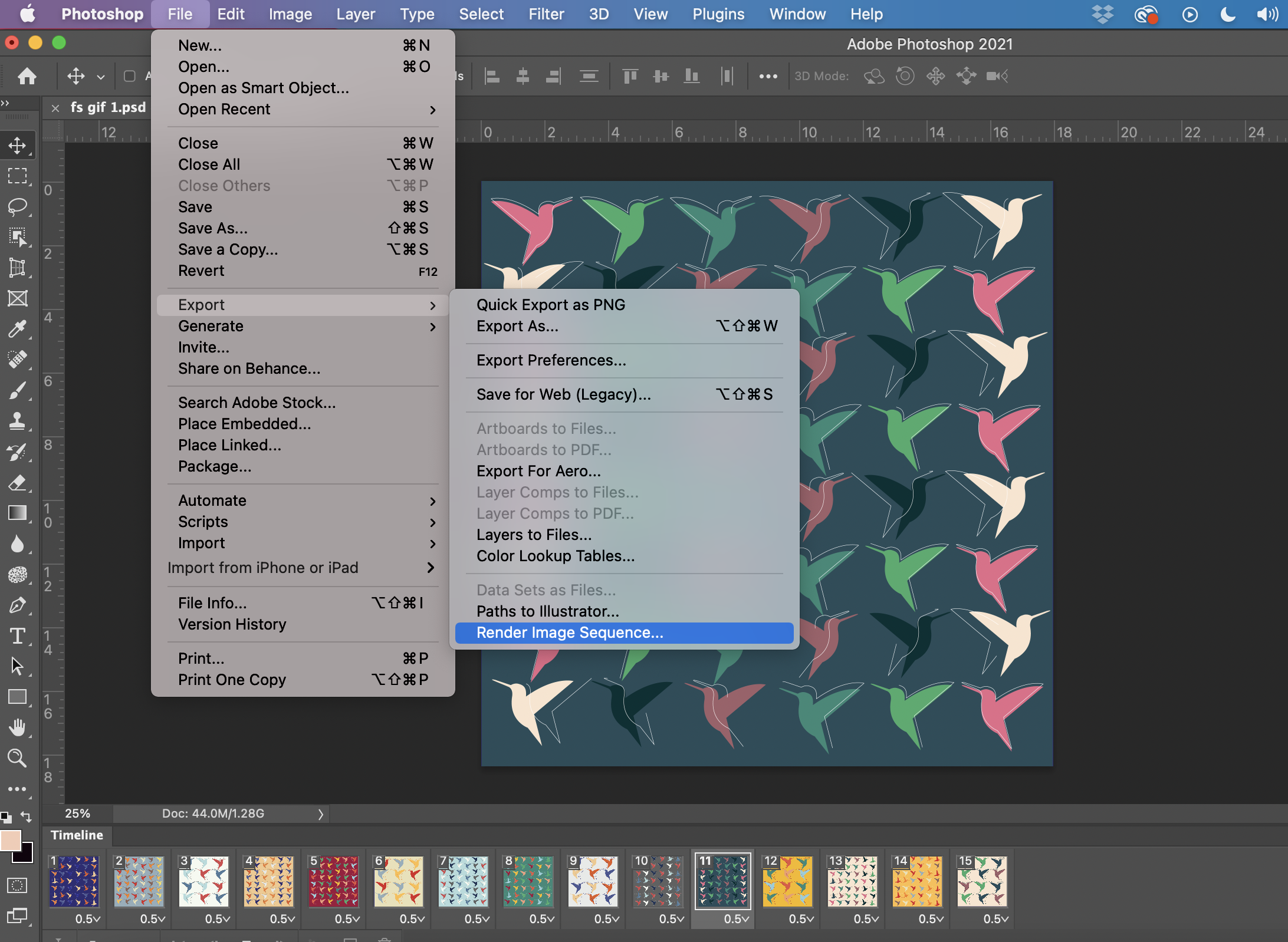Click the foreground color swatch

[9, 841]
